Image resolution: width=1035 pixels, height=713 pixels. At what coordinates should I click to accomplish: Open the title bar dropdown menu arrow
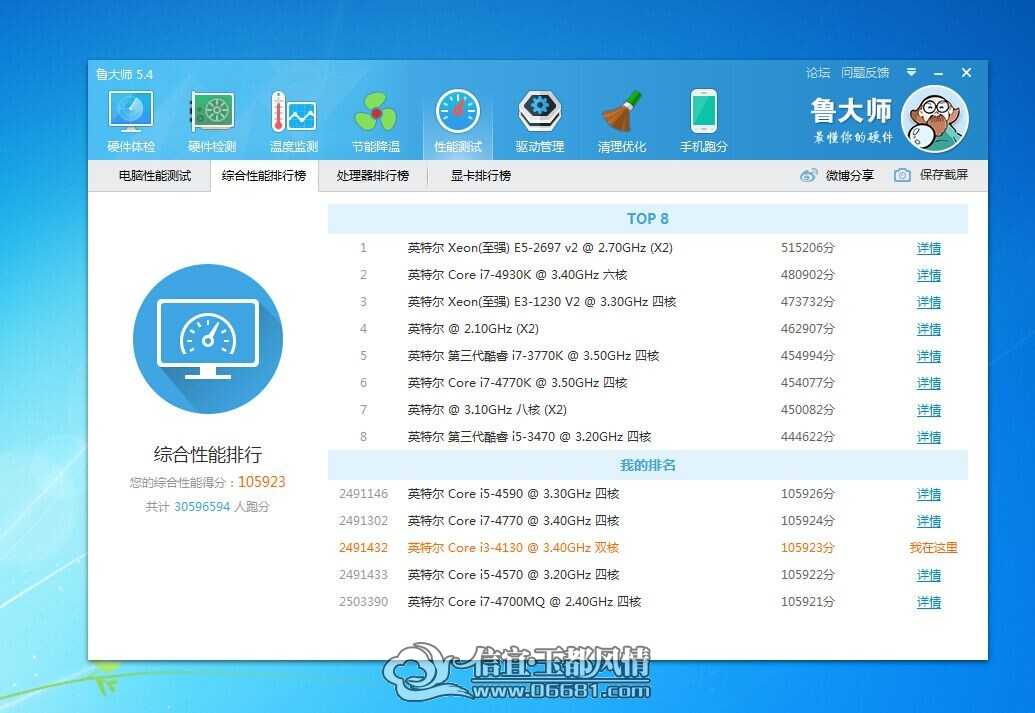click(x=911, y=72)
